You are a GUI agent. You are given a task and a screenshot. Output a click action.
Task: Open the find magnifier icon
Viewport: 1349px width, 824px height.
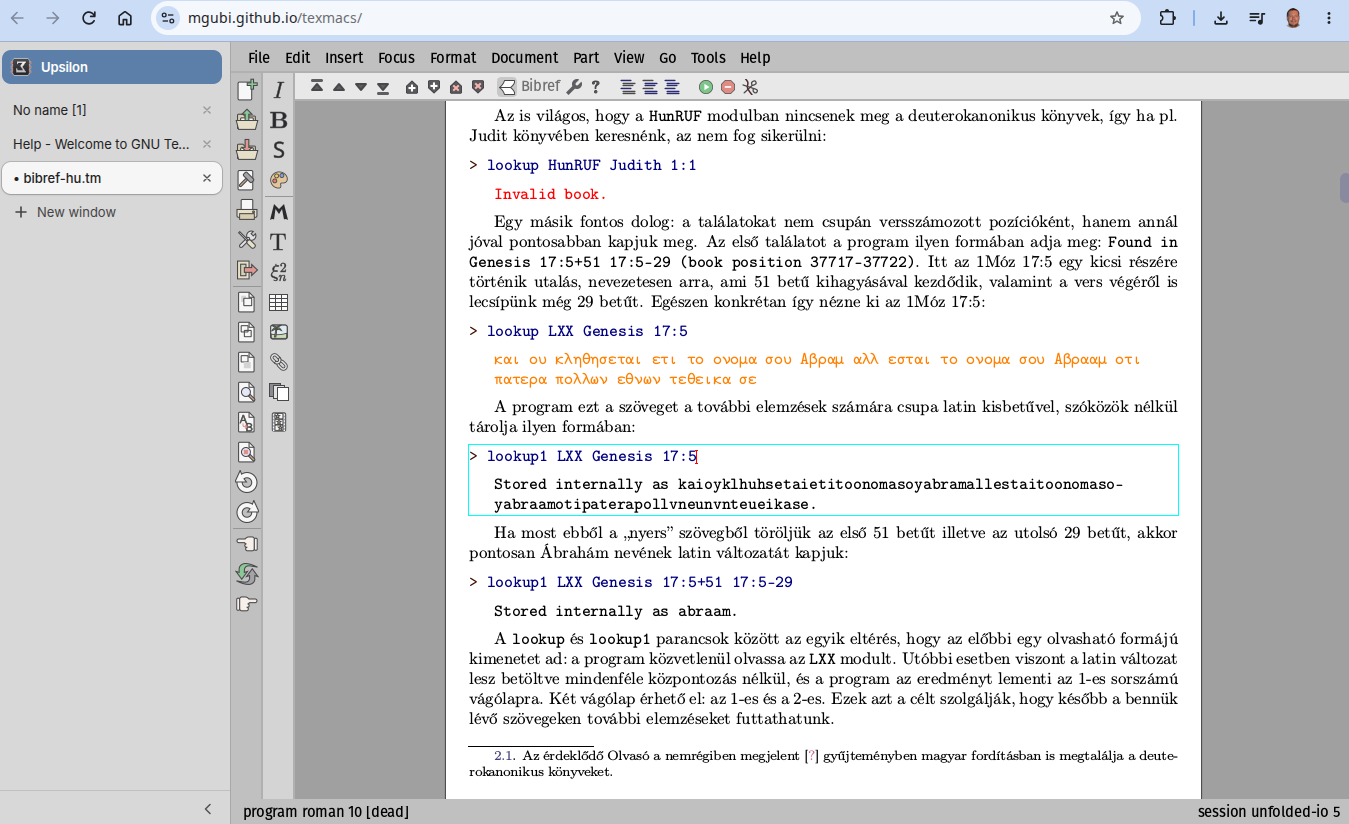(247, 392)
